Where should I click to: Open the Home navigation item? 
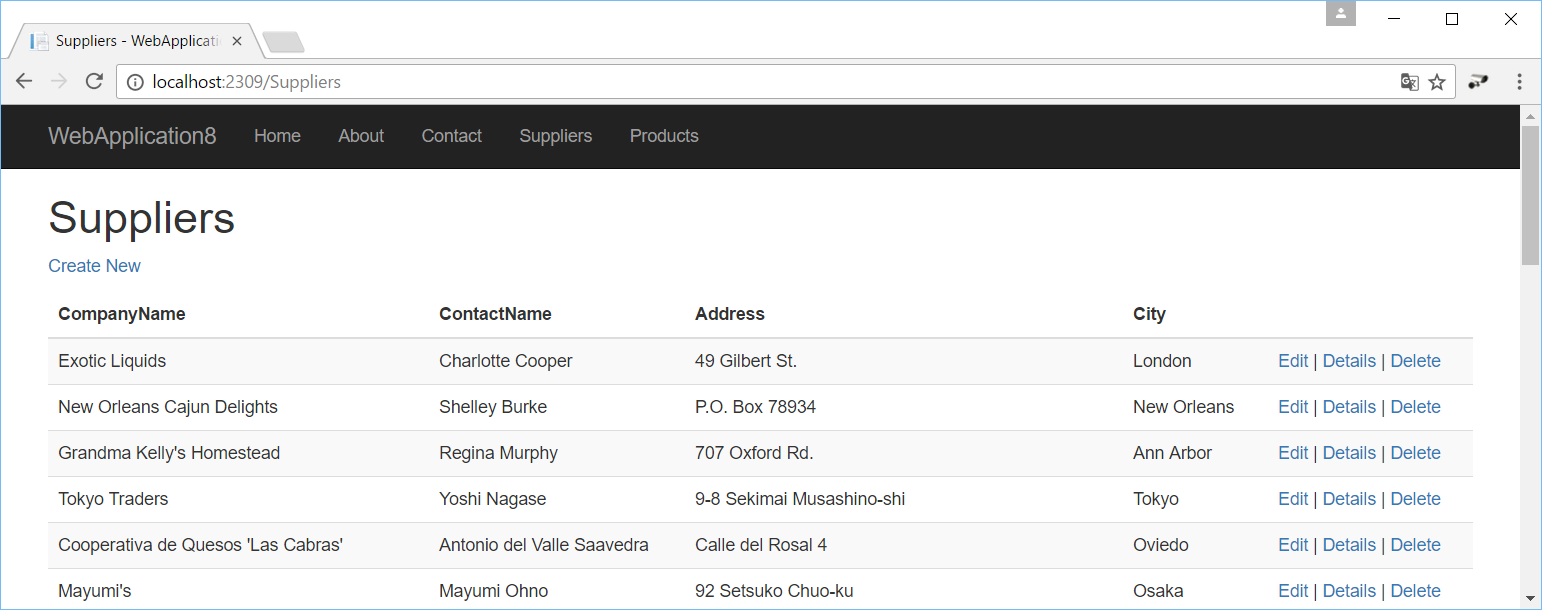click(277, 136)
